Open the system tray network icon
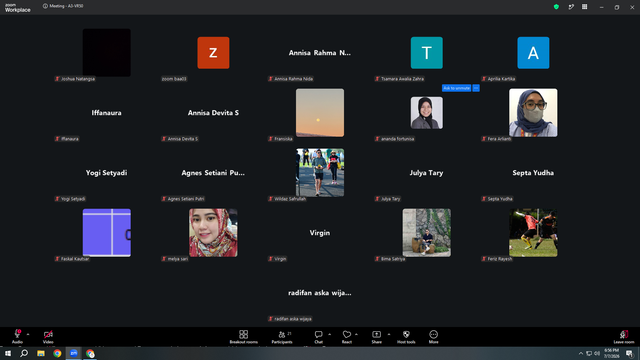The image size is (640, 360). 589,353
